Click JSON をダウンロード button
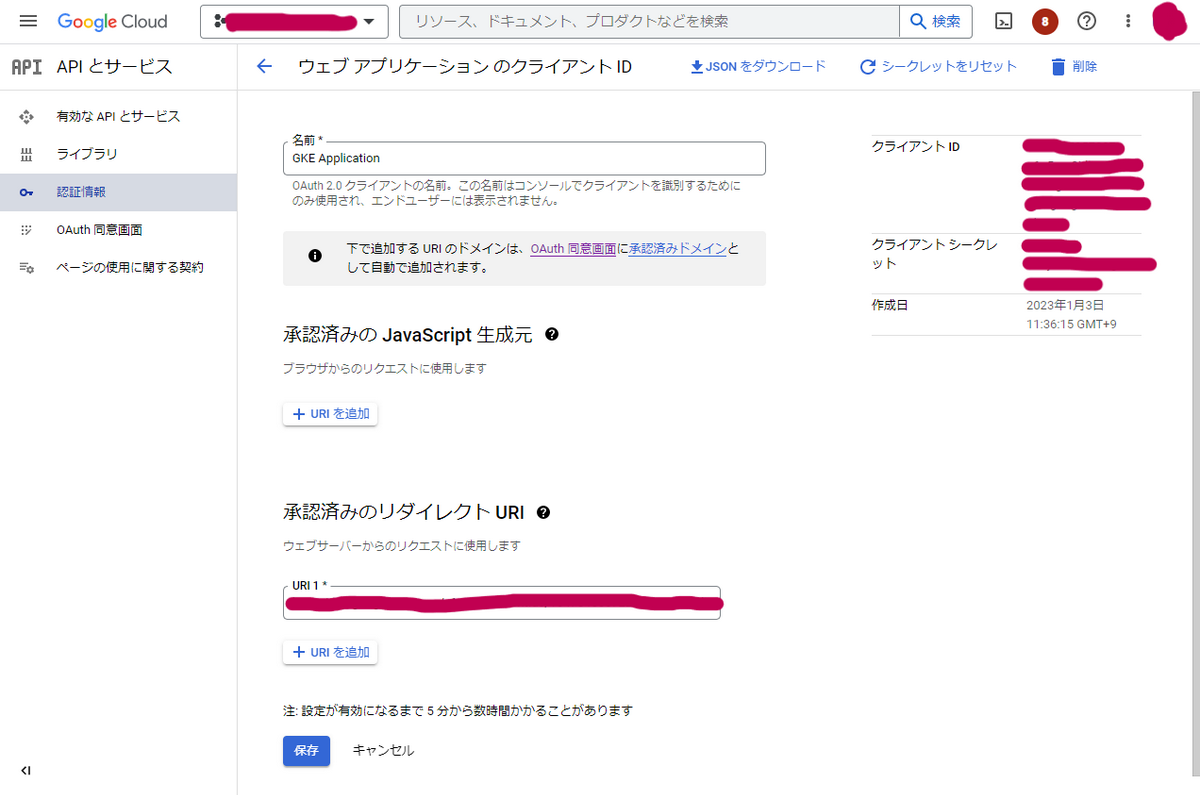The height and width of the screenshot is (795, 1200). pos(758,67)
